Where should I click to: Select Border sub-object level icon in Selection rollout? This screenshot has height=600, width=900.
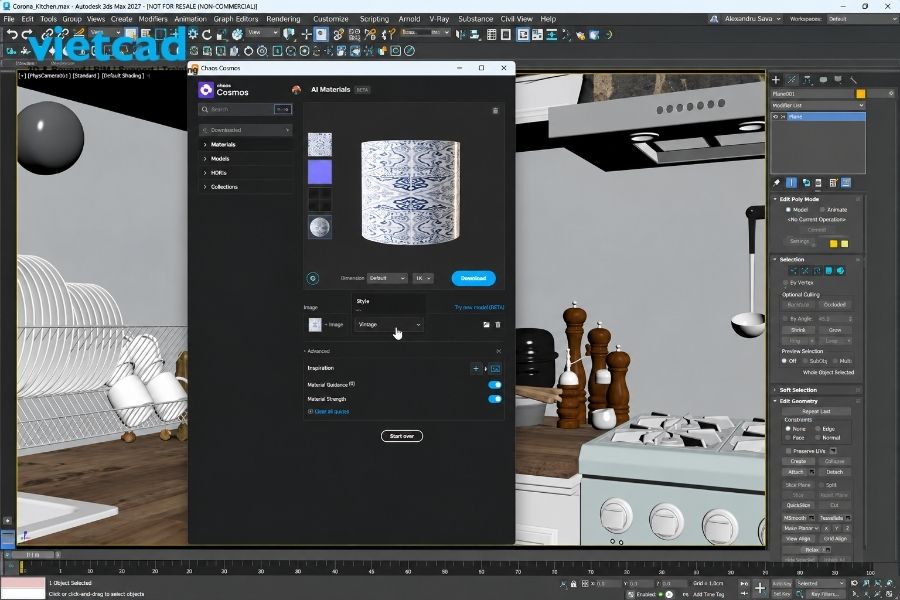tap(817, 270)
